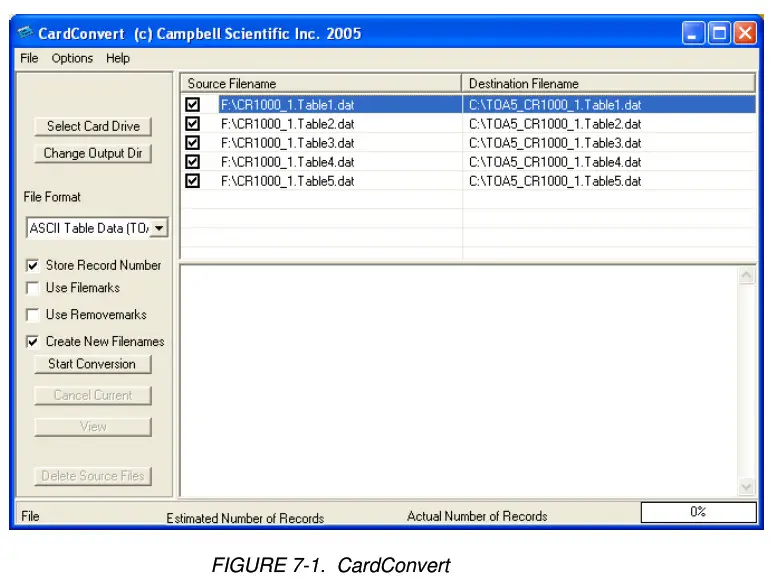Enable the Use Filemarks checkbox
The image size is (782, 580).
tap(32, 288)
